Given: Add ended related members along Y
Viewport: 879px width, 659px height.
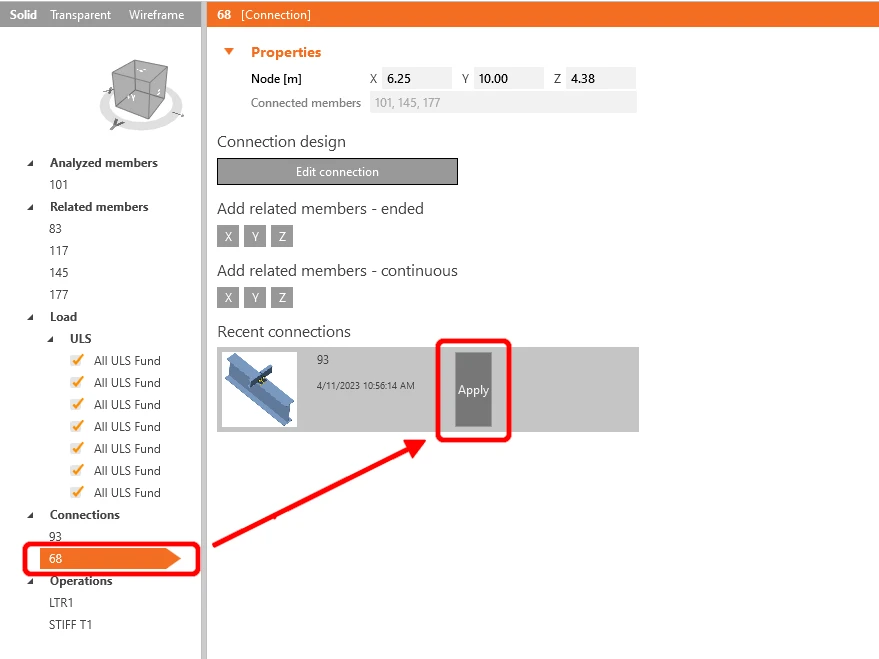Looking at the screenshot, I should coord(255,236).
